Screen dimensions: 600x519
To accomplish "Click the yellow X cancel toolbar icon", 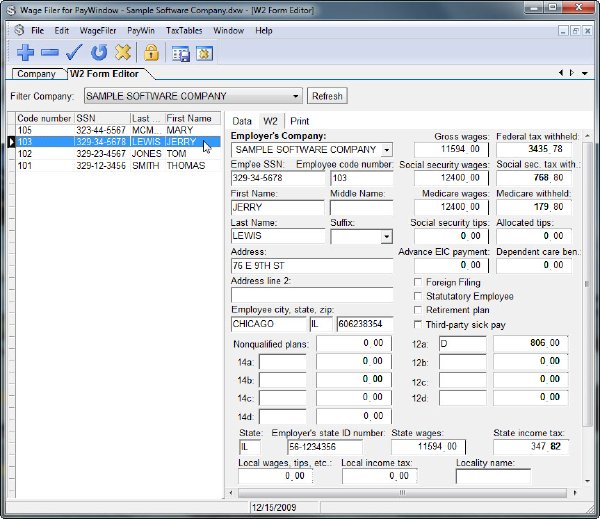I will coord(123,53).
